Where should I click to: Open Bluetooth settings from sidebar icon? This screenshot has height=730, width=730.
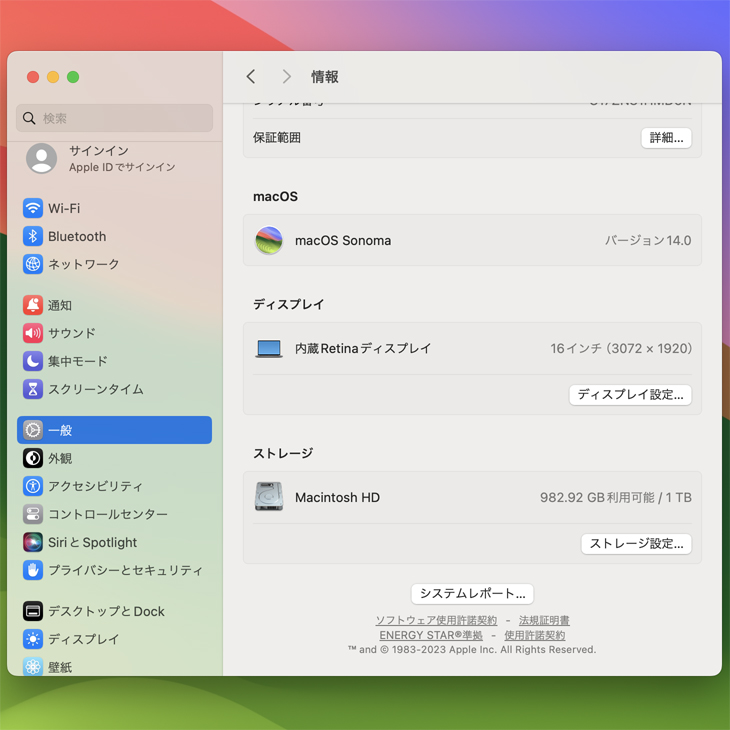(33, 236)
